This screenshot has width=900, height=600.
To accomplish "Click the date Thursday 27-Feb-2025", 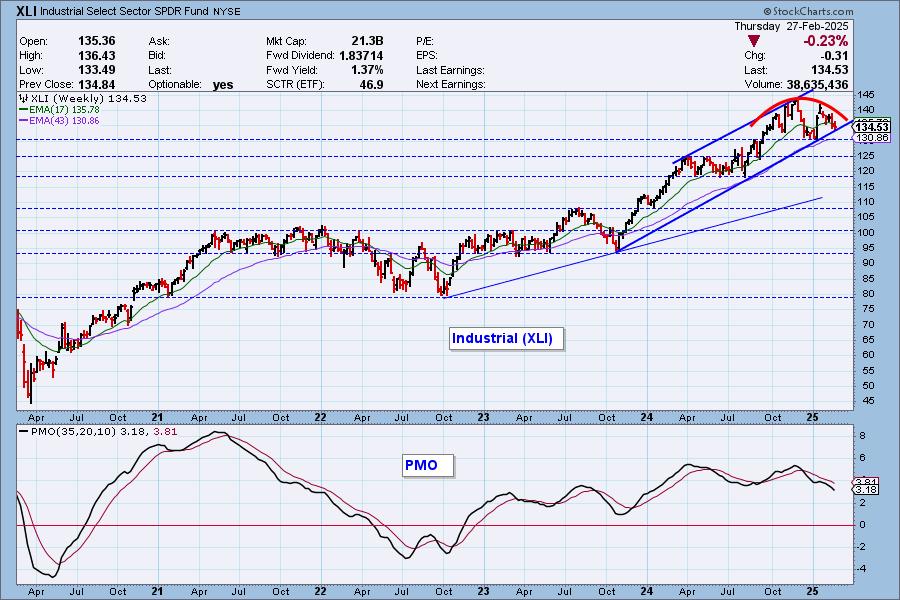I will (x=791, y=26).
